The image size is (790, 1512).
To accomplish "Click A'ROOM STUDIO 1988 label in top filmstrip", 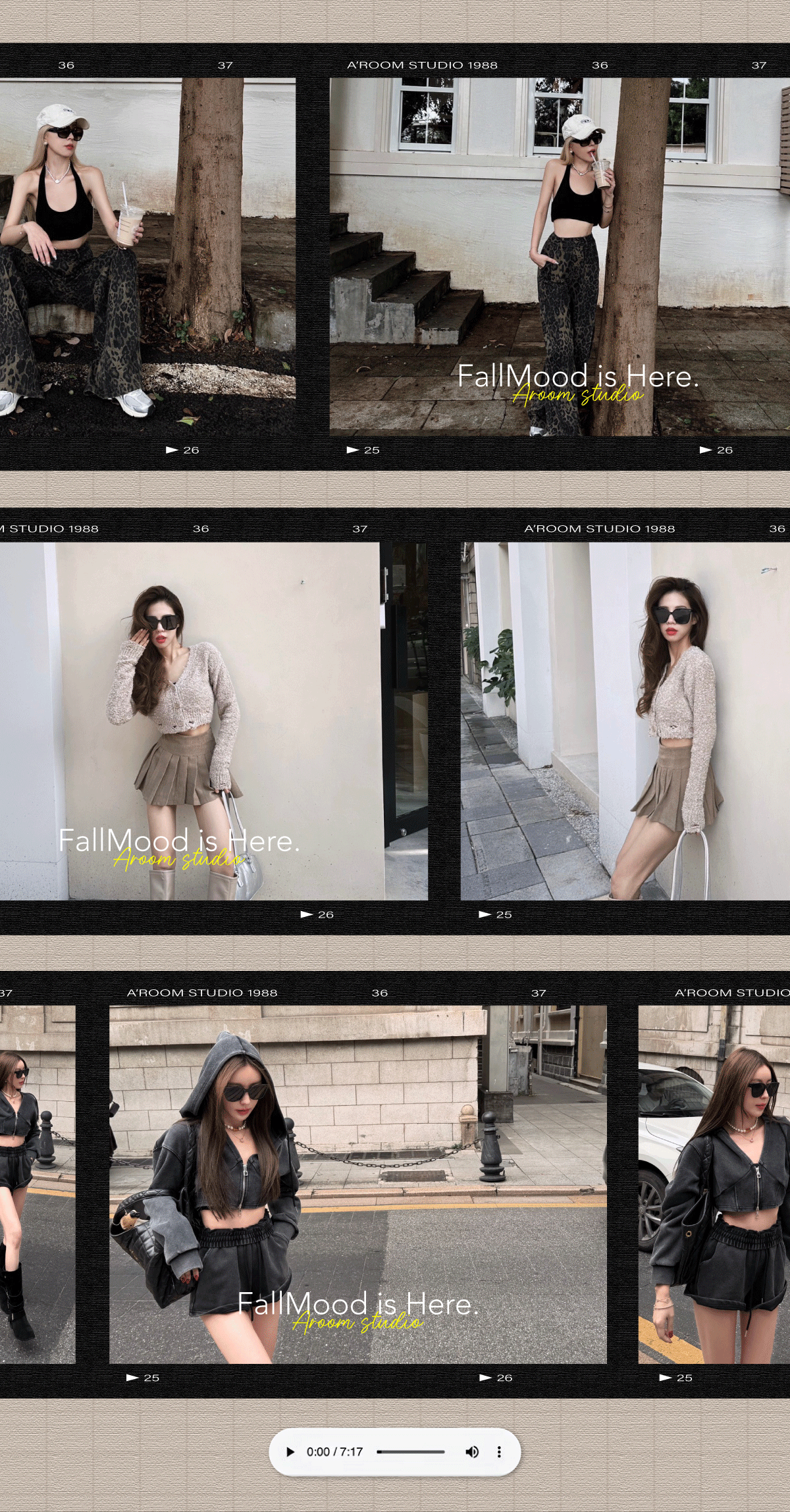I will click(x=422, y=65).
